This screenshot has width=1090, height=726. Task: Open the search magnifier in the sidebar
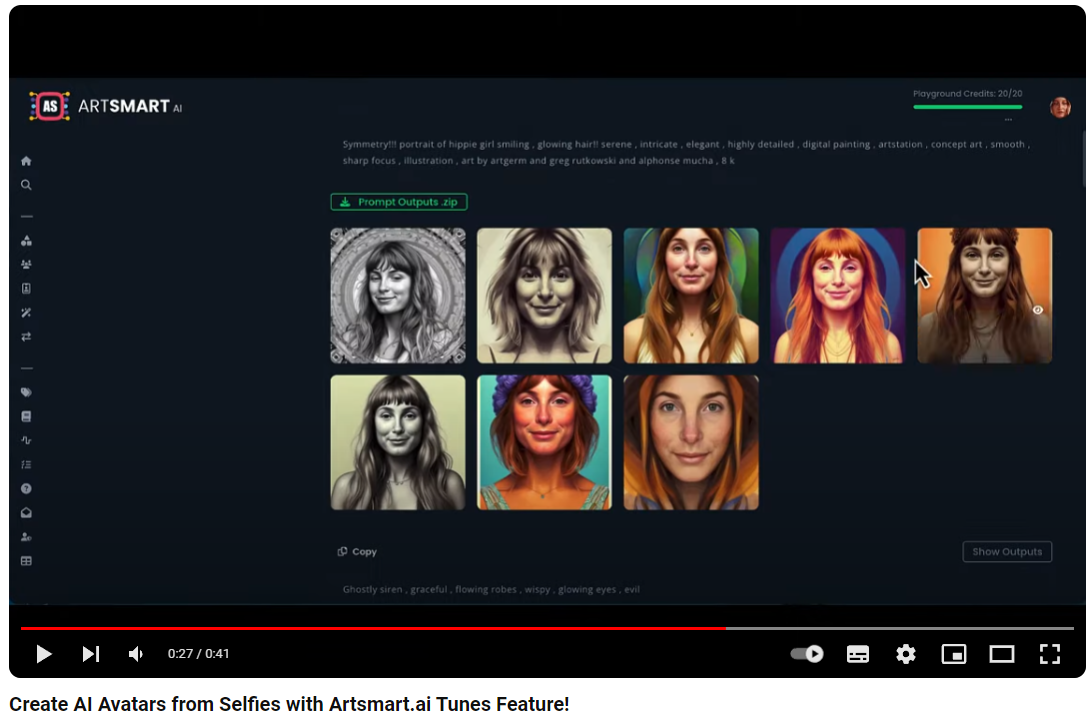tap(26, 185)
